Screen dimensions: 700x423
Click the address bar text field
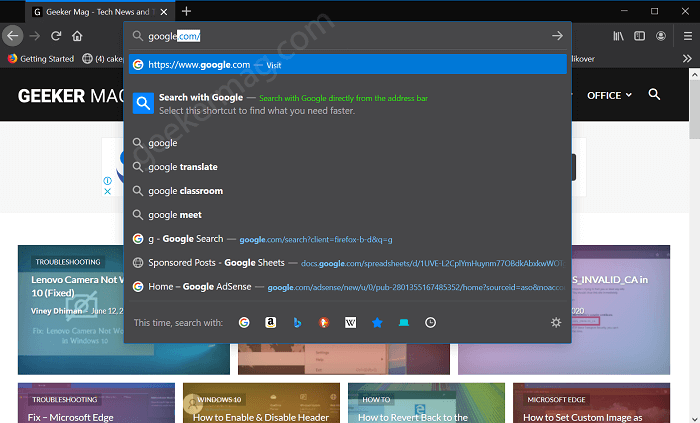coord(348,36)
